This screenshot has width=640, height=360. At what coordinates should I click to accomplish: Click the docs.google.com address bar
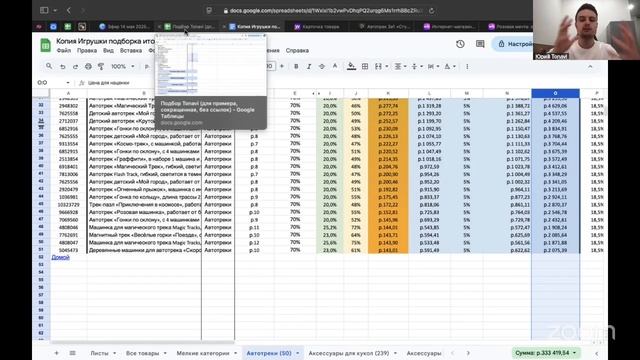[322, 11]
